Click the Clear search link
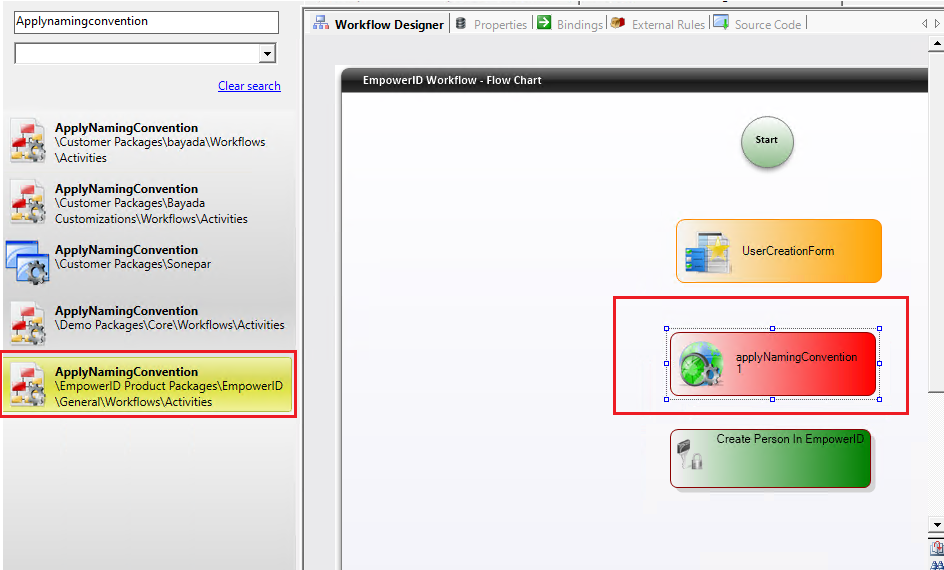 tap(249, 86)
